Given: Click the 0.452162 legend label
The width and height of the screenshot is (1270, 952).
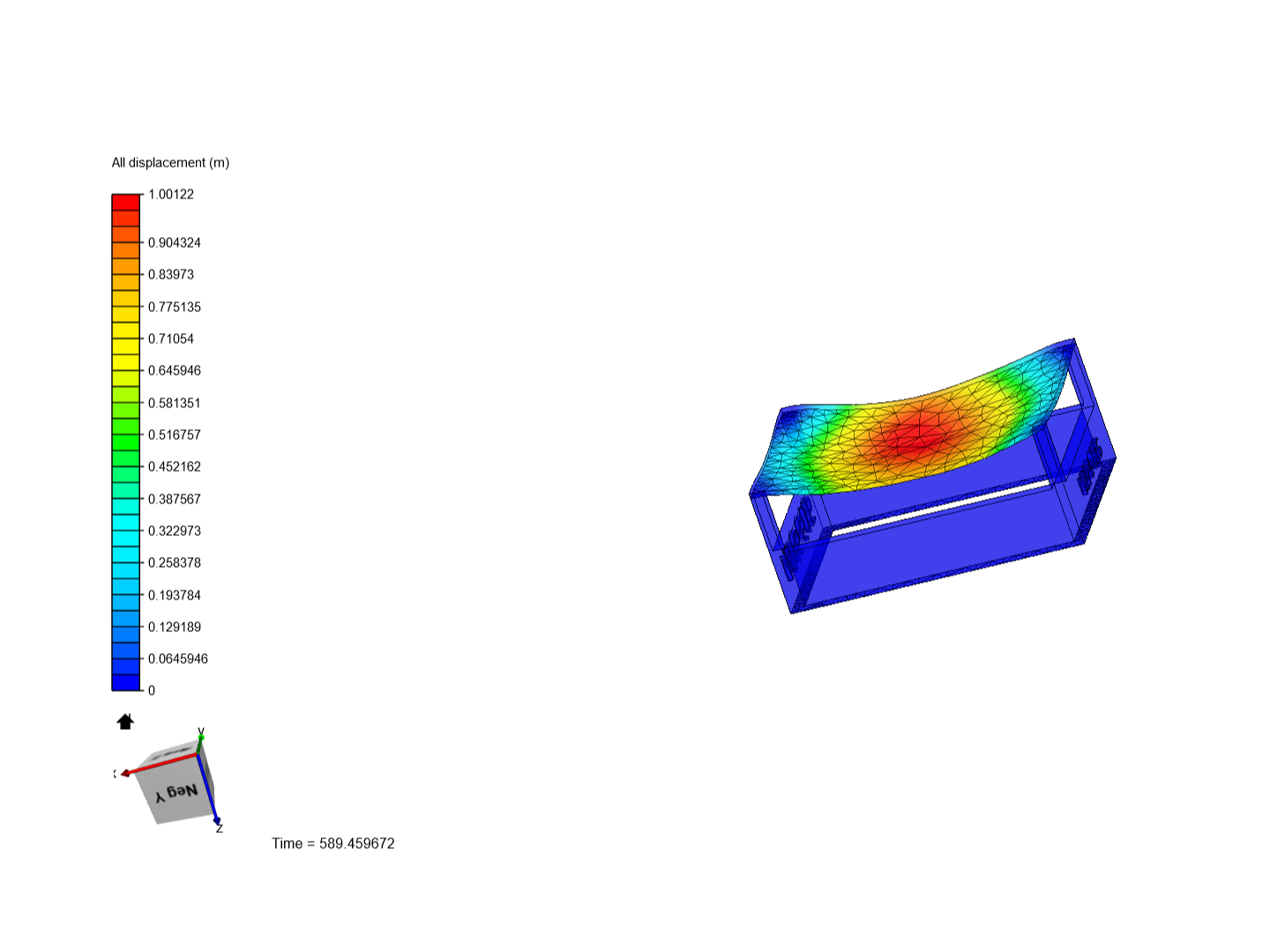Looking at the screenshot, I should click(175, 466).
